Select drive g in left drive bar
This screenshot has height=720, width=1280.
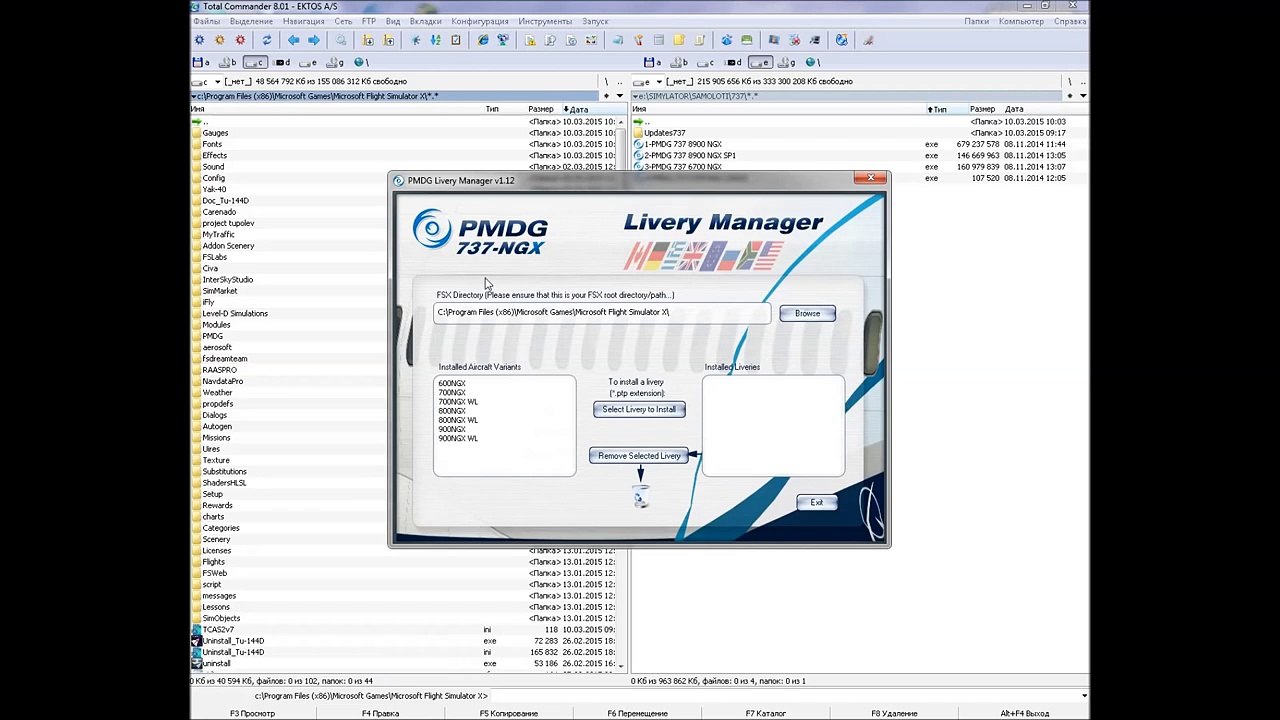[x=337, y=62]
